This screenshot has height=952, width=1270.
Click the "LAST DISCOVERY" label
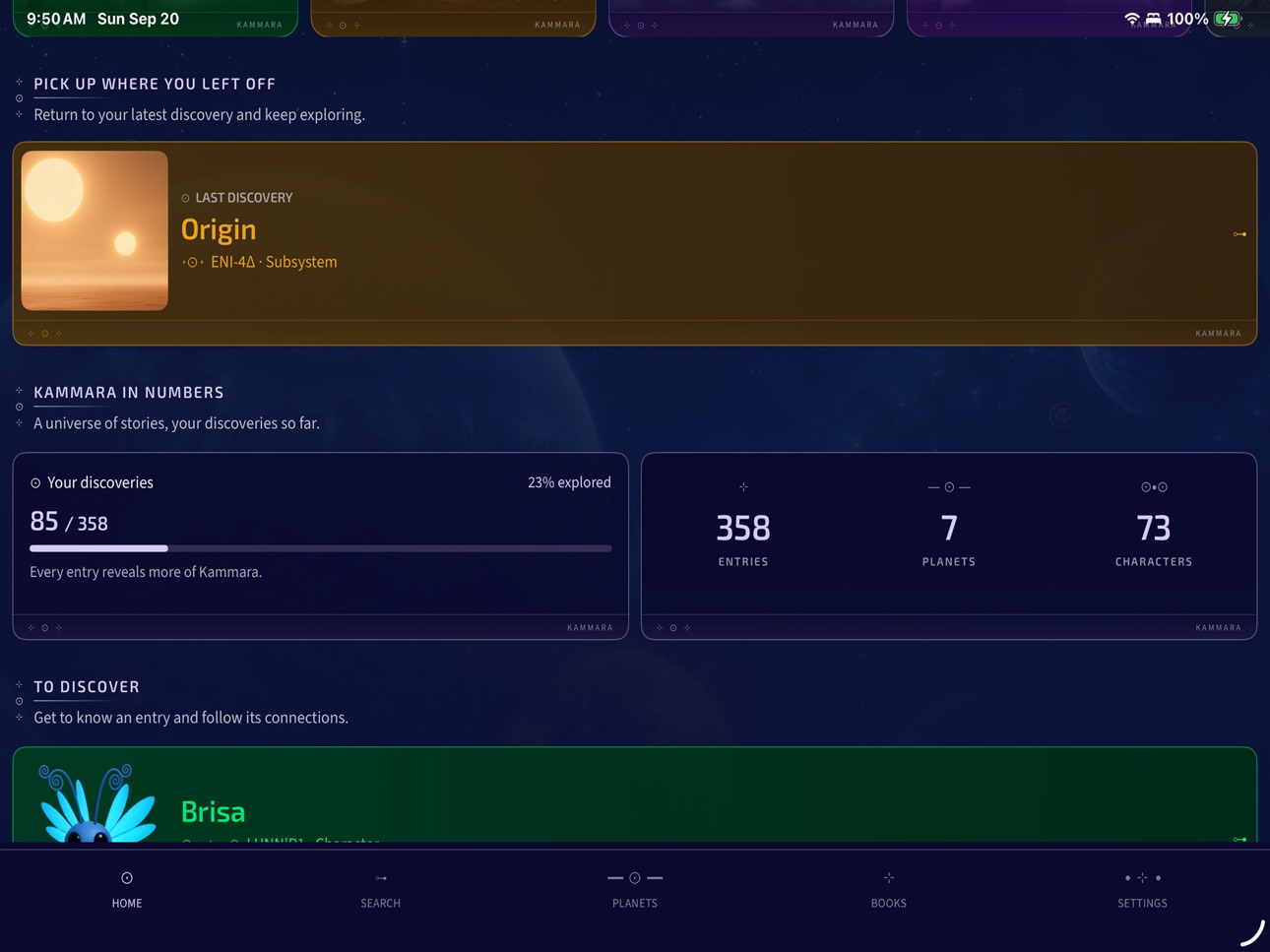point(244,198)
